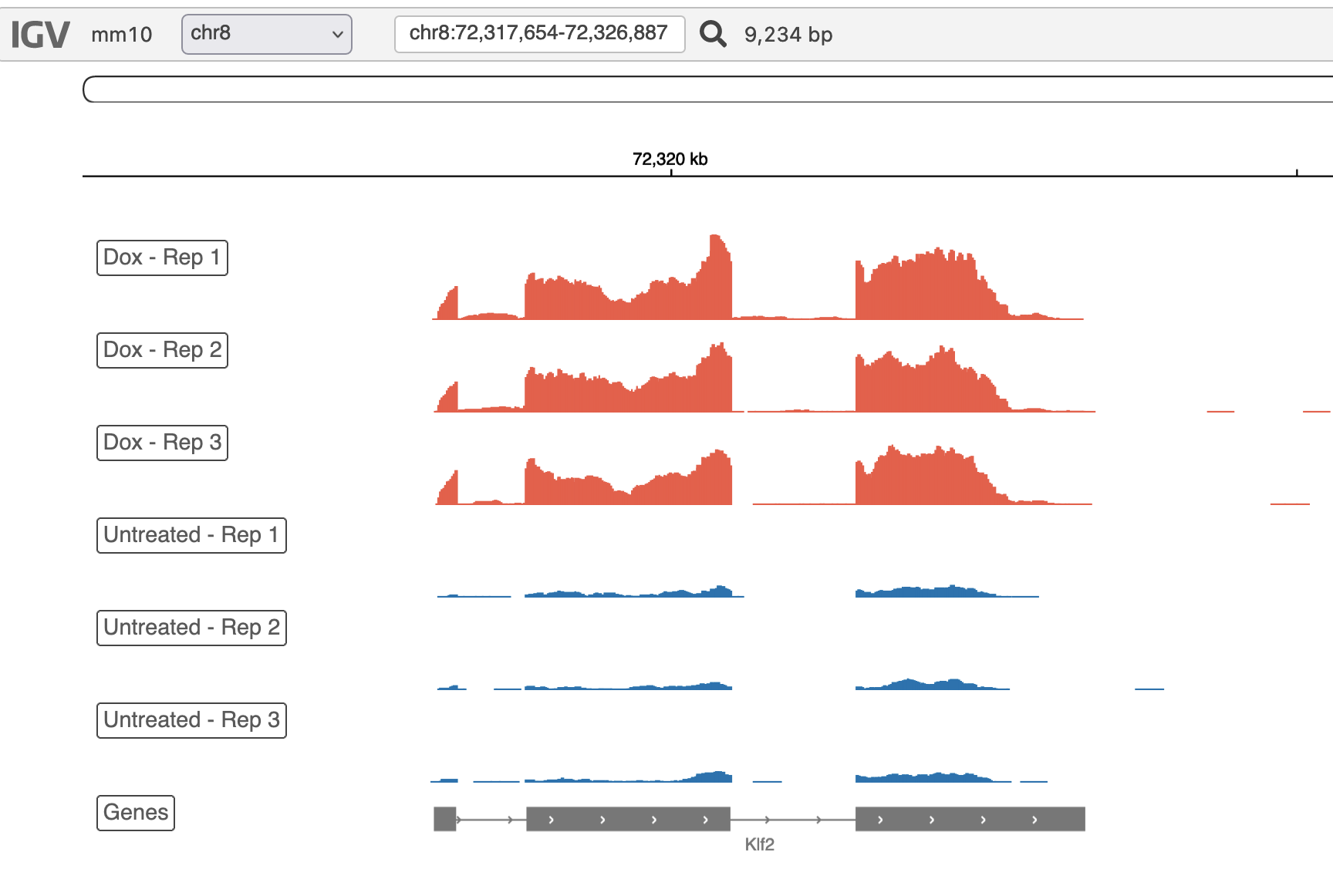Select the Untreated - Rep 3 track label

[191, 720]
